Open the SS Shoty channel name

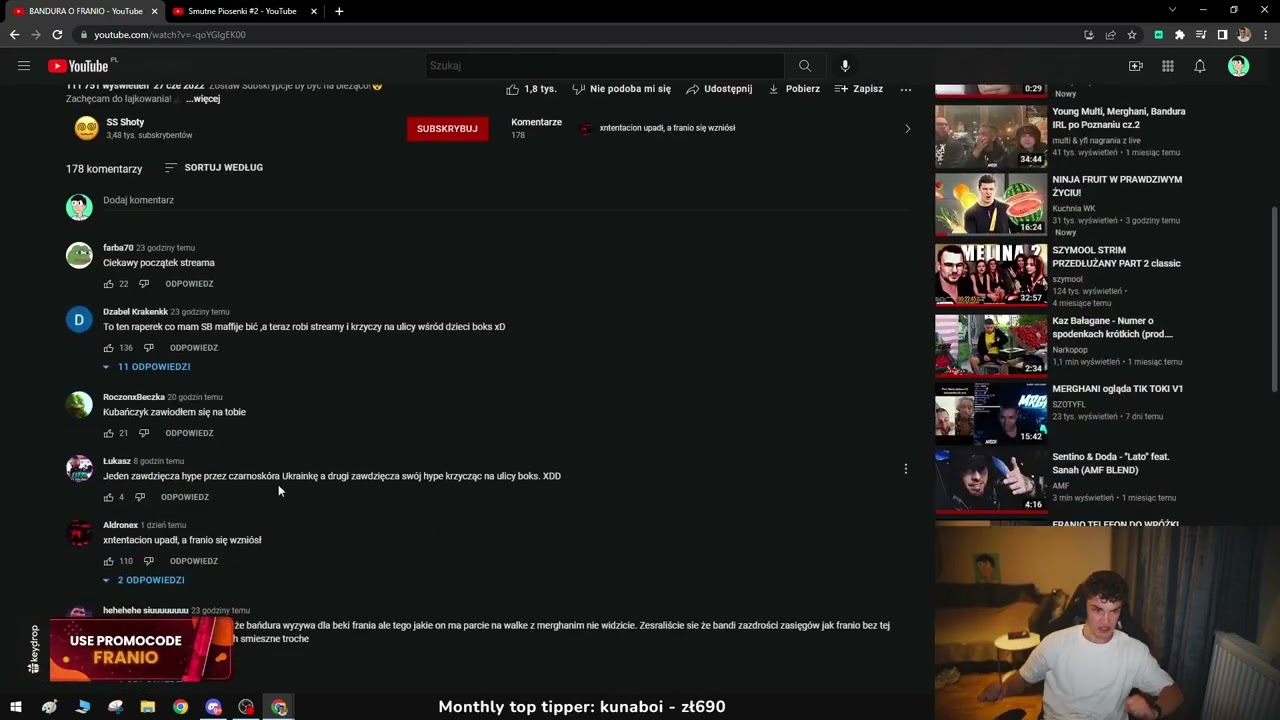coord(125,122)
